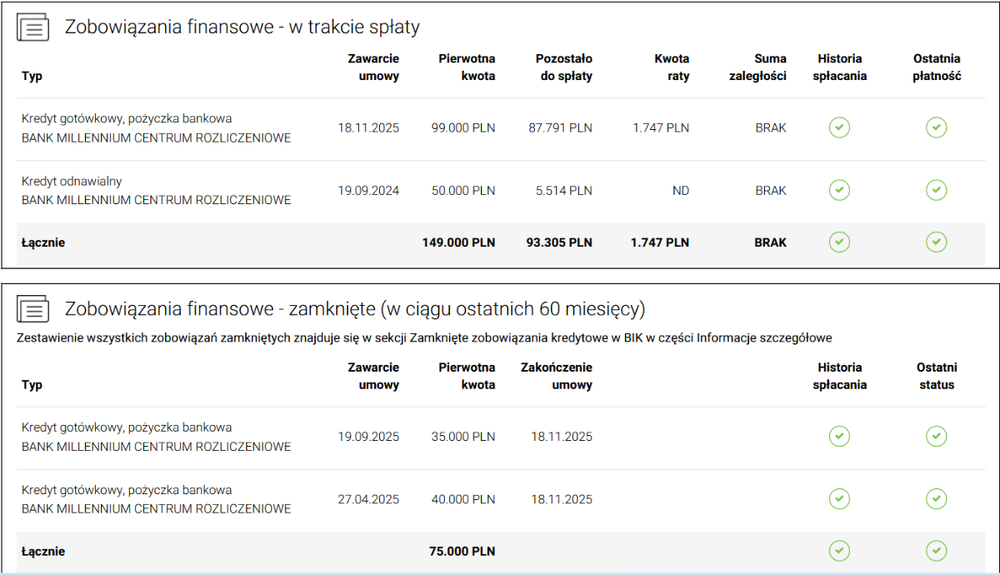1000x575 pixels.
Task: Click the note about 'Zamknięte zobowiązania kredytowe w BIK'
Action: click(x=424, y=338)
